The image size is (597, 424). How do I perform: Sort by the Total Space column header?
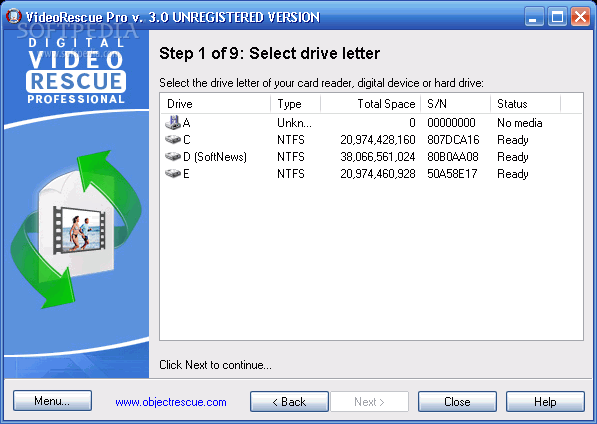[370, 104]
